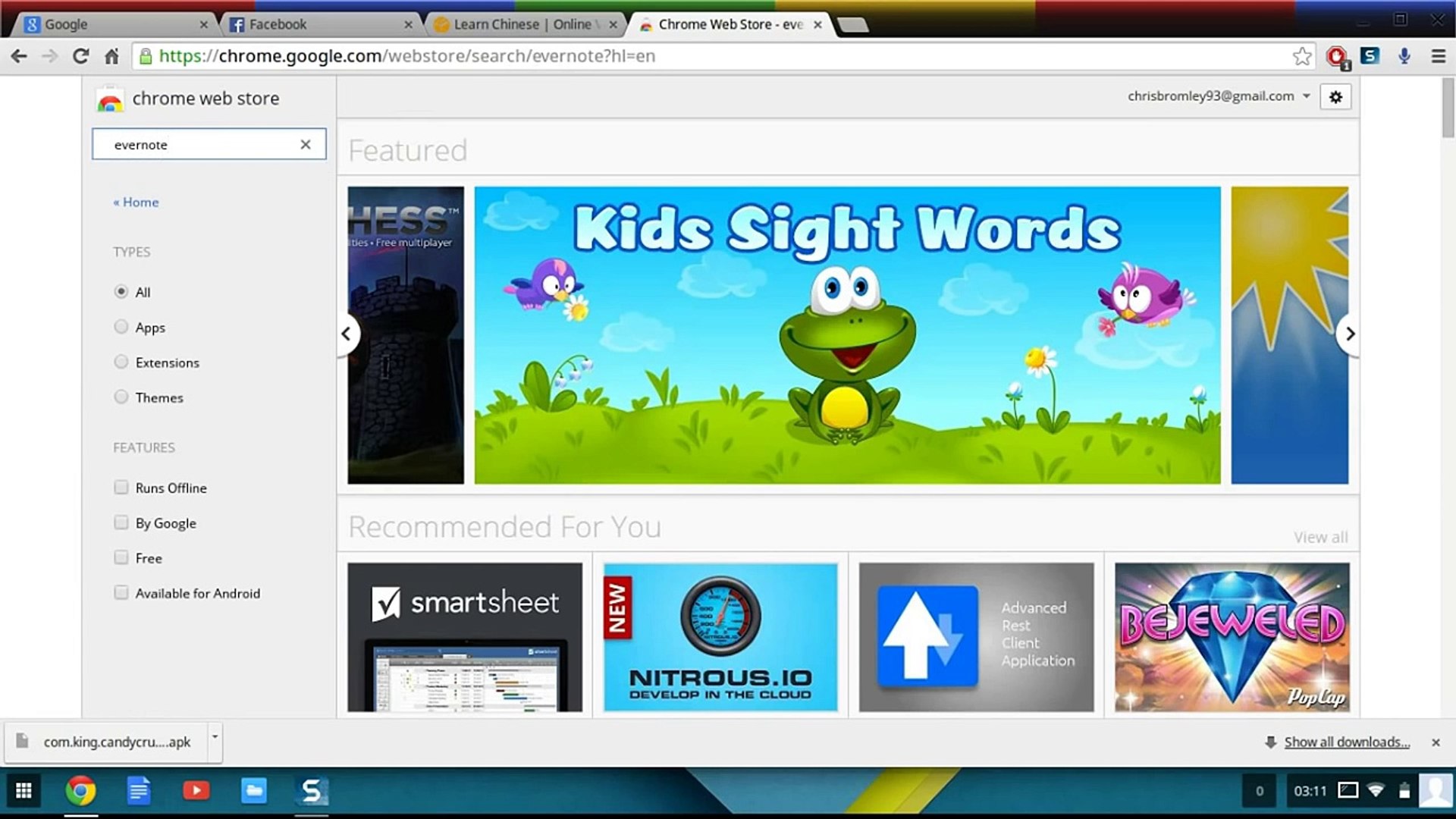
Task: Launch YouTube from the shelf
Action: click(196, 791)
